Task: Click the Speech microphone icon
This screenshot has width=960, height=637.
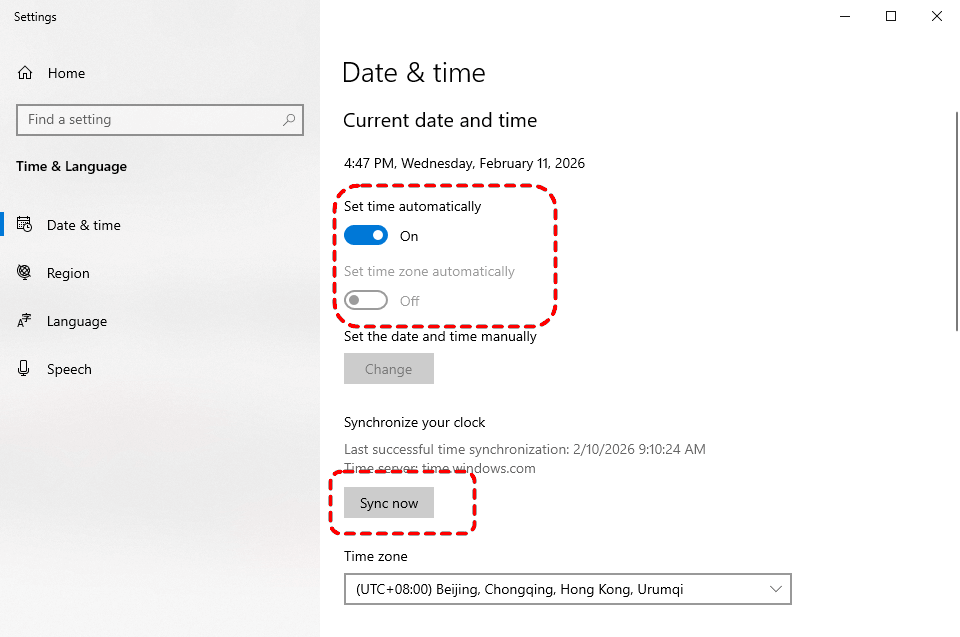Action: pyautogui.click(x=25, y=369)
